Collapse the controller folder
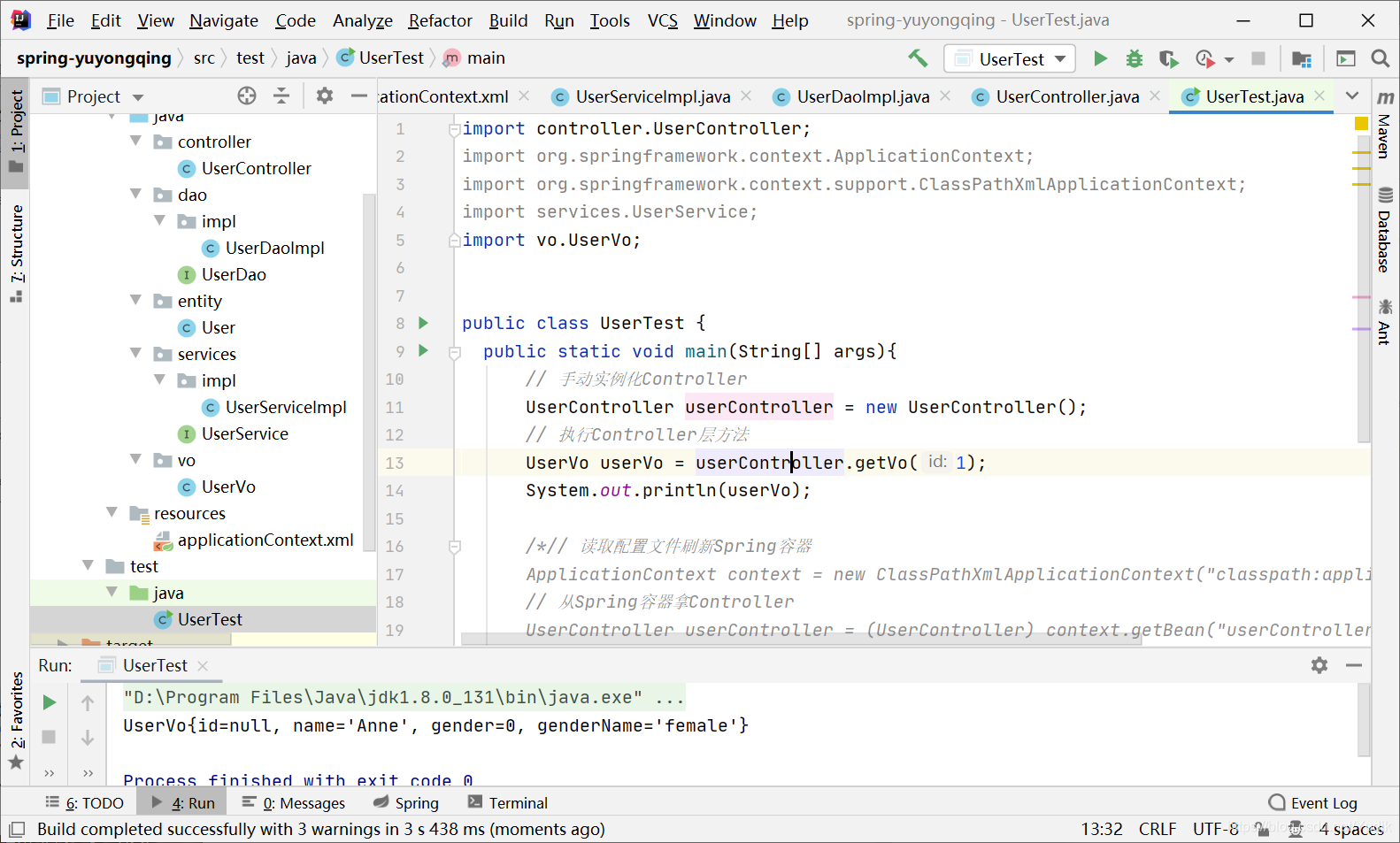Viewport: 1400px width, 843px height. [135, 141]
